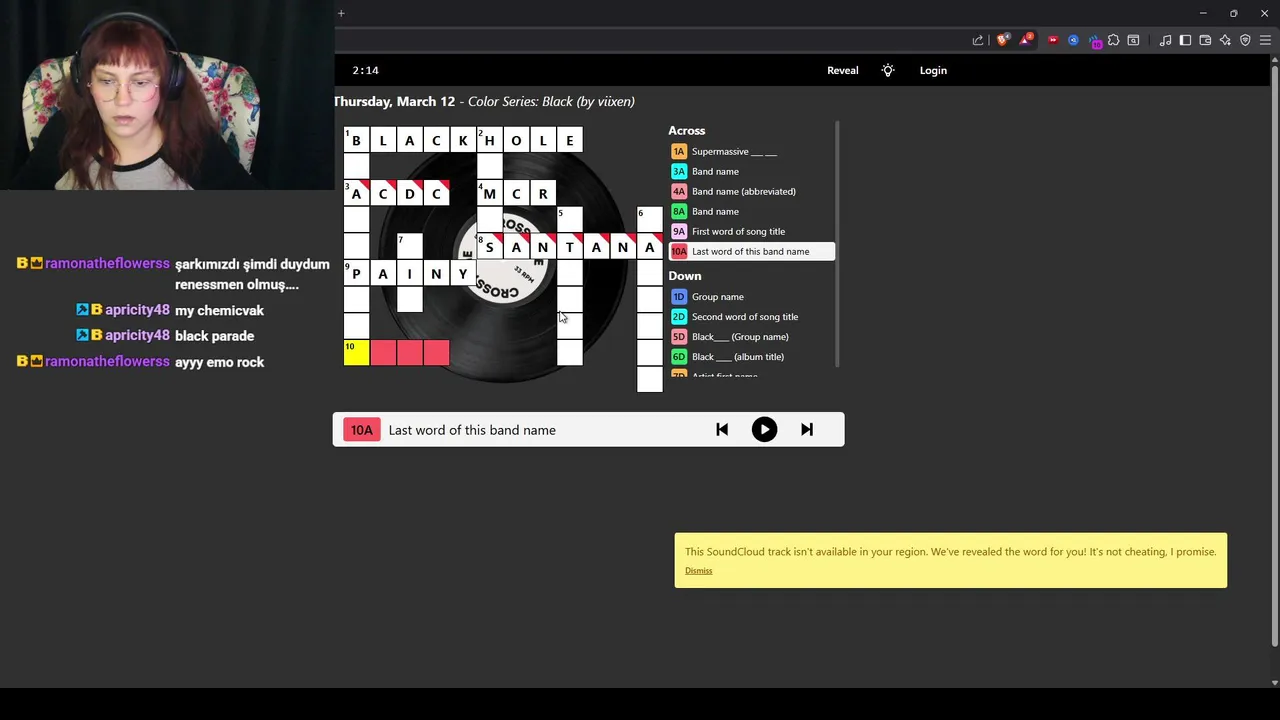The height and width of the screenshot is (720, 1280).
Task: Dismiss the SoundCloud region notice
Action: point(699,570)
